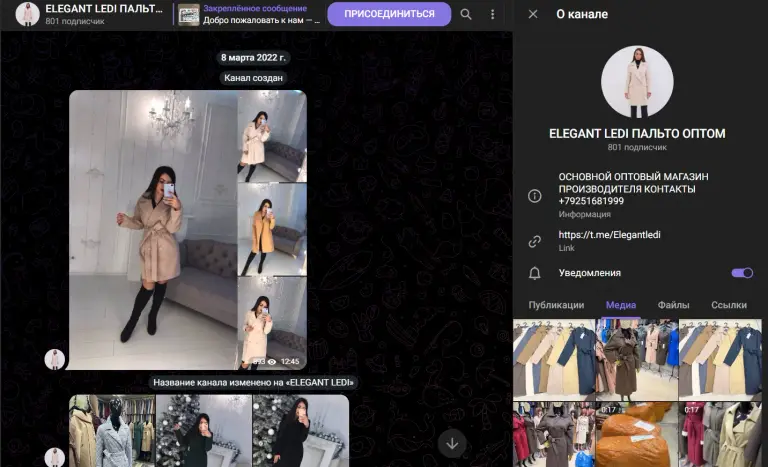Select the Медиа tab
This screenshot has height=467, width=768.
tap(621, 305)
